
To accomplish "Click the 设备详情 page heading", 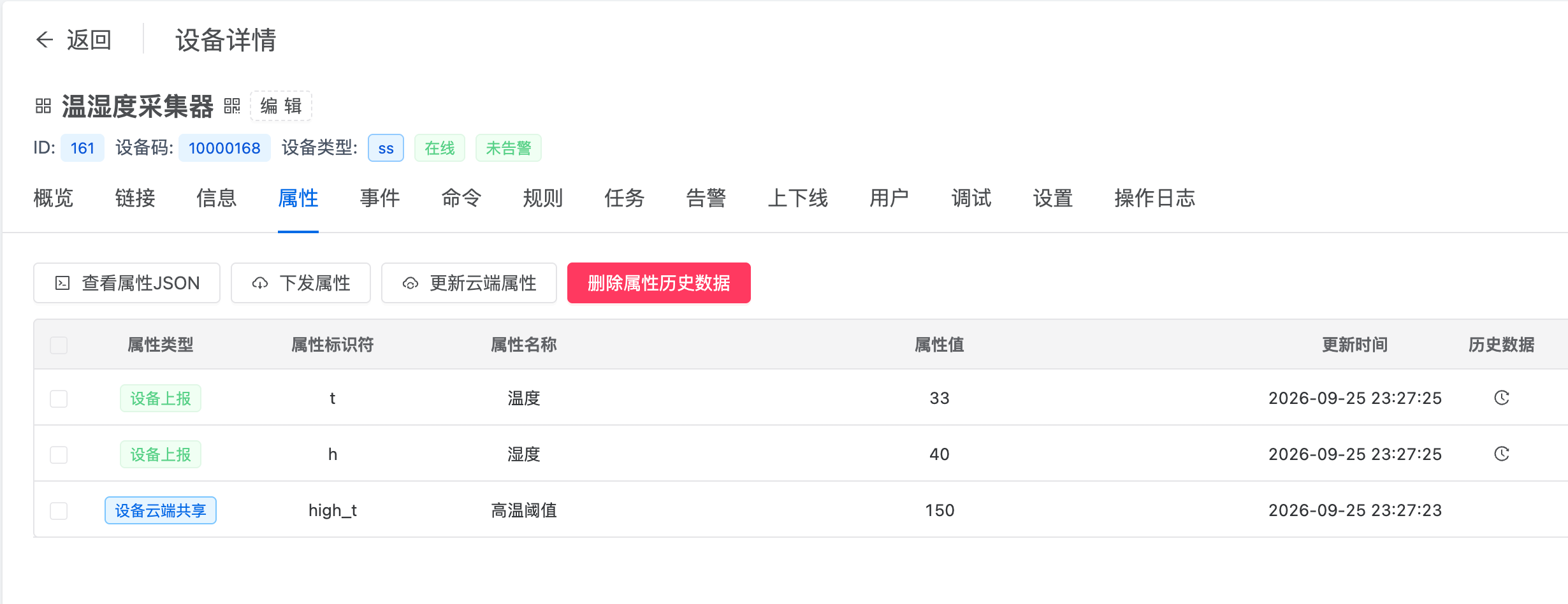I will tap(226, 40).
